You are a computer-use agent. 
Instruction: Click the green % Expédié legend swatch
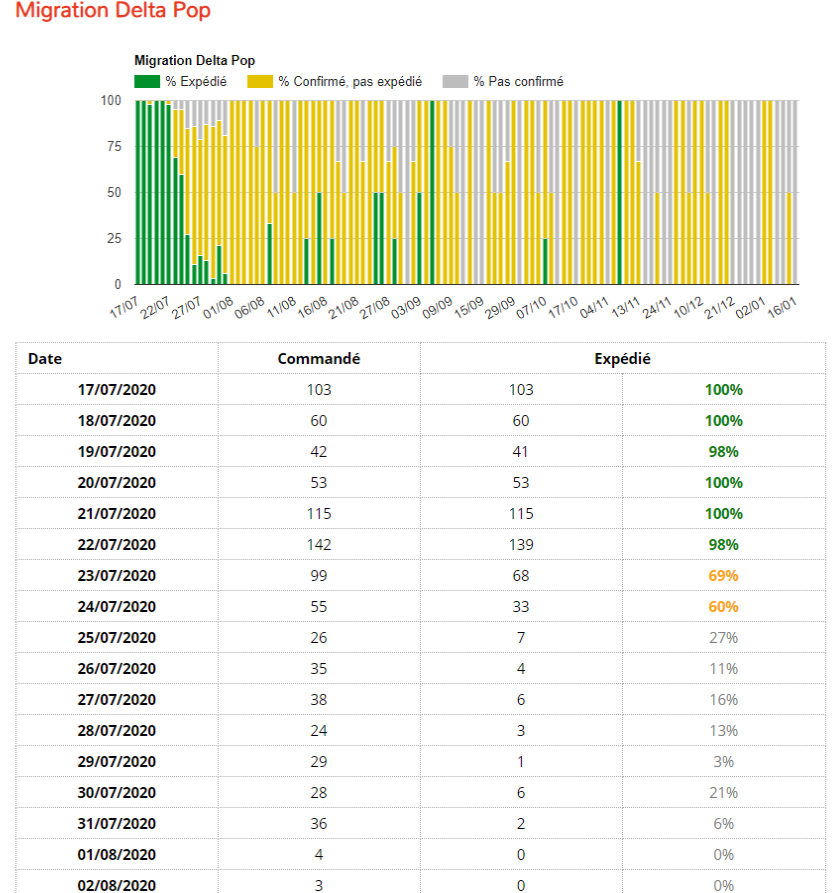tap(146, 81)
